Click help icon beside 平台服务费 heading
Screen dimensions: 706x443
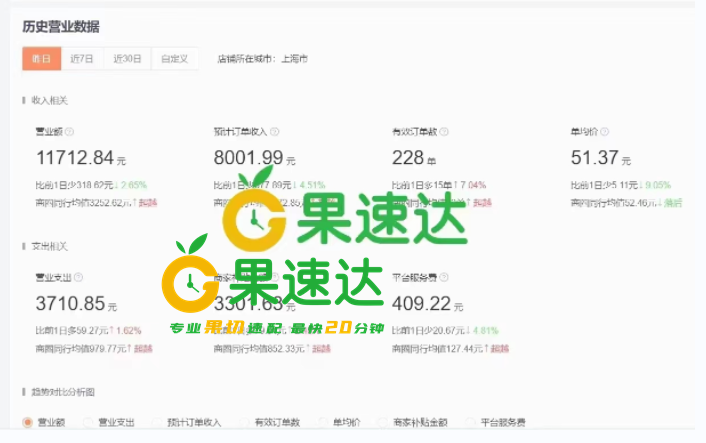(444, 277)
